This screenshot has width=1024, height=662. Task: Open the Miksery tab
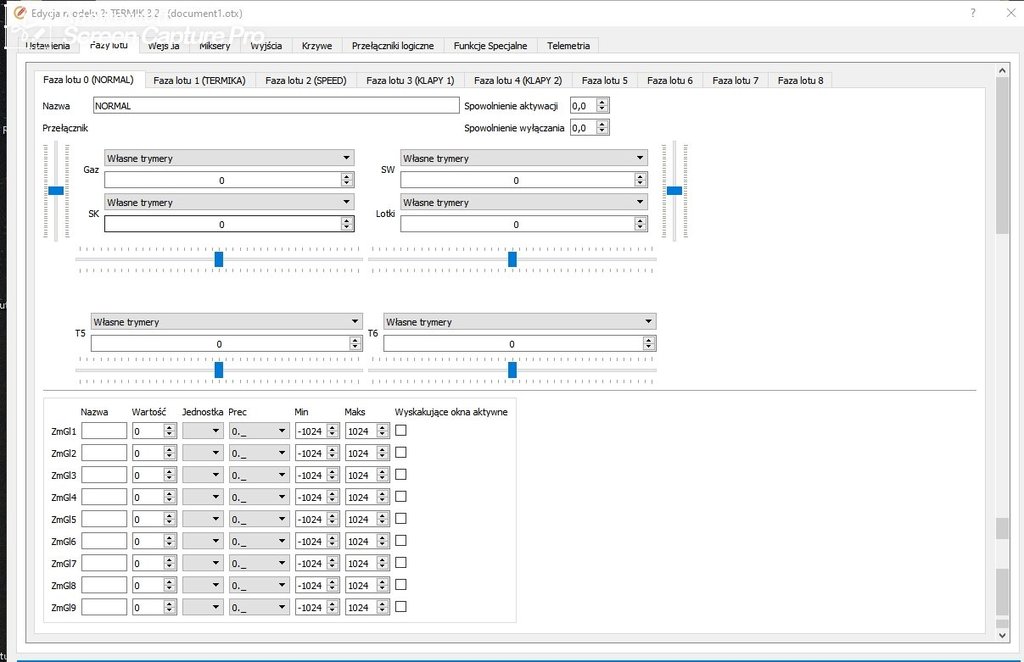click(214, 46)
